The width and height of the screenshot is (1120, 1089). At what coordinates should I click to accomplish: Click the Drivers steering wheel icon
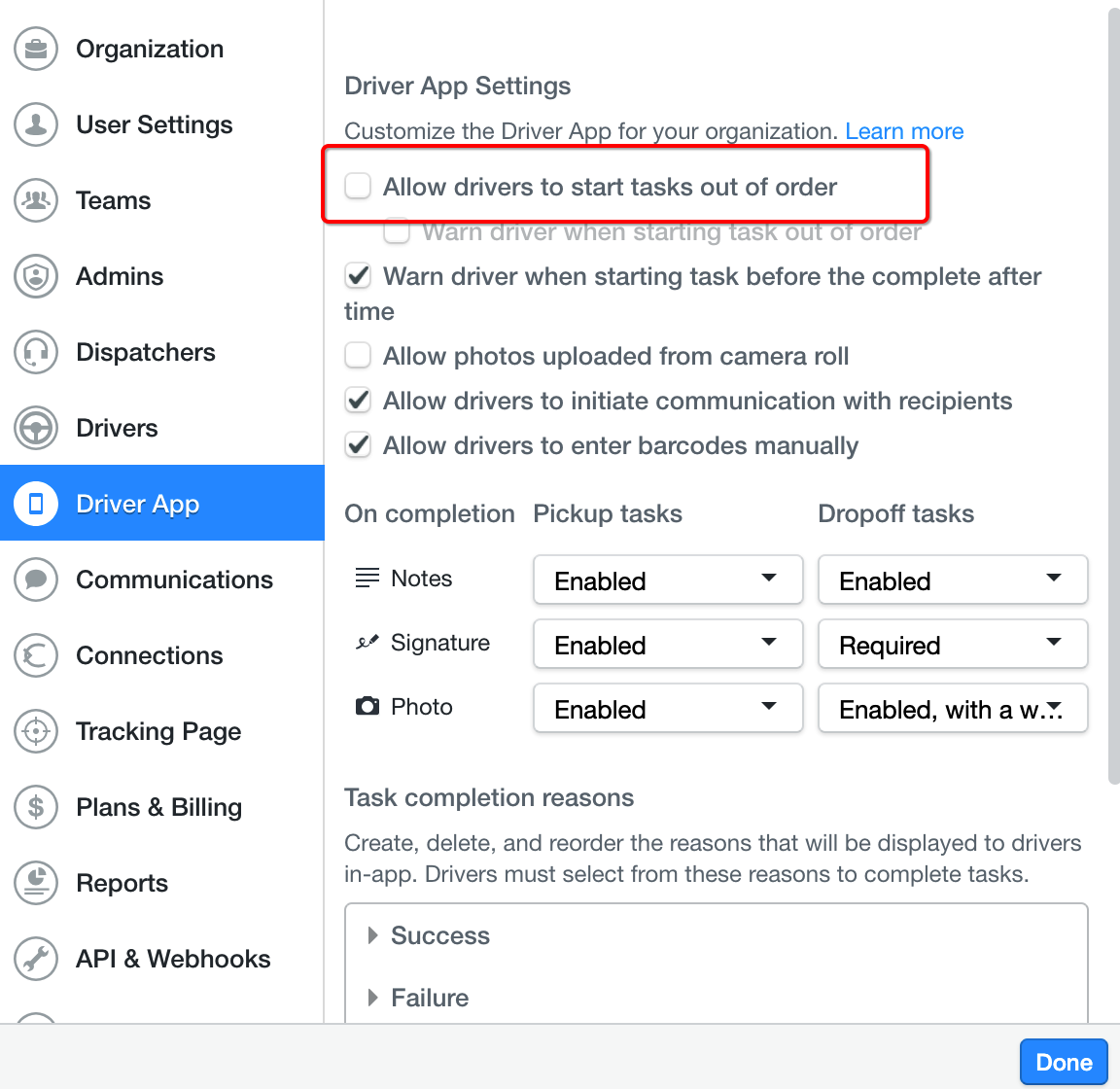click(x=36, y=427)
